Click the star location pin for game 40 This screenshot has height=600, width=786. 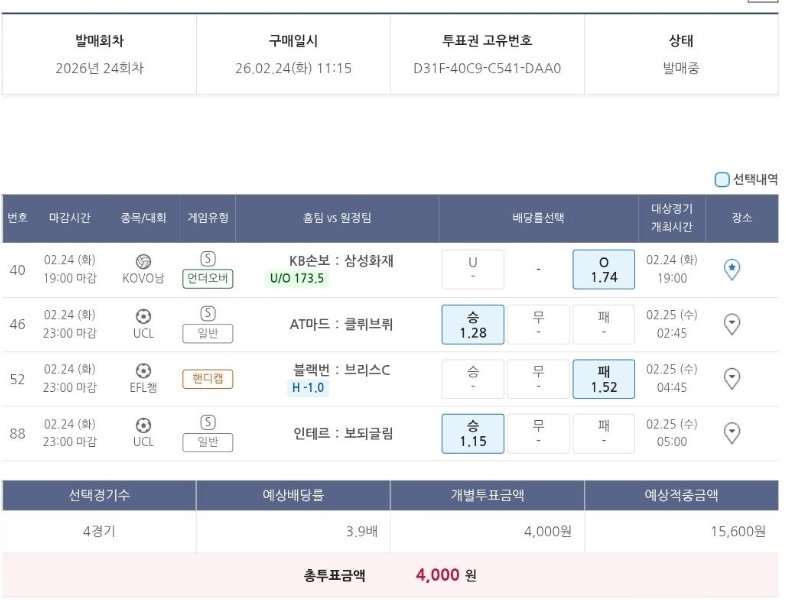coord(732,269)
